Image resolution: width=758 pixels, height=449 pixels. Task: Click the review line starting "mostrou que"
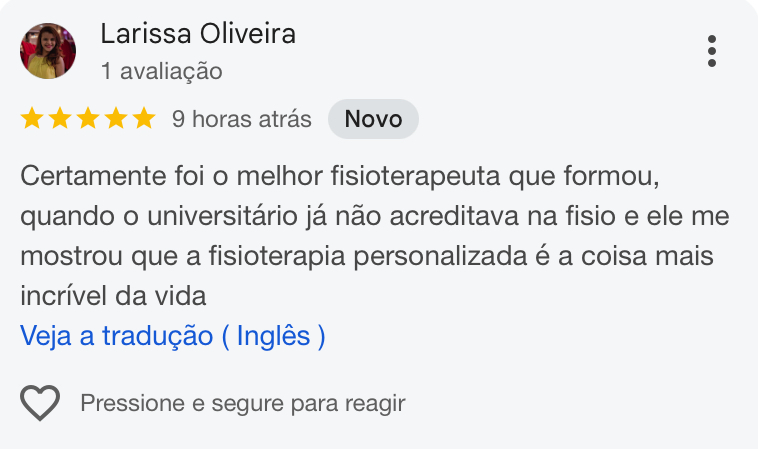click(x=366, y=256)
